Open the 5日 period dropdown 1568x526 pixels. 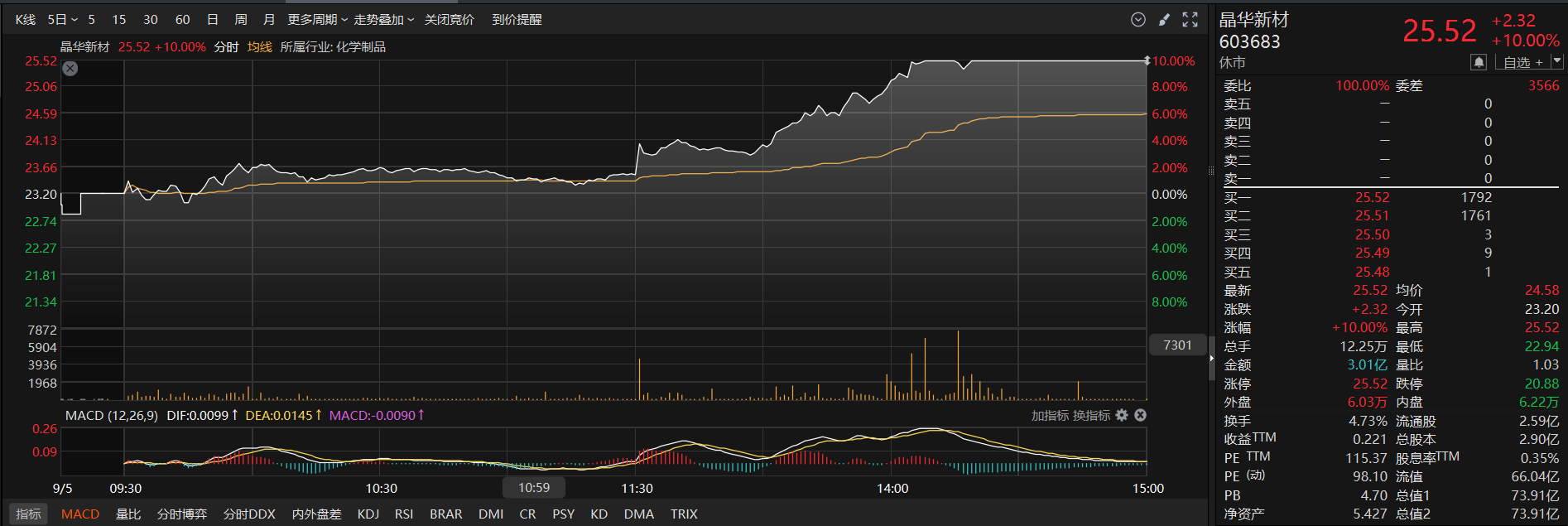pyautogui.click(x=62, y=20)
